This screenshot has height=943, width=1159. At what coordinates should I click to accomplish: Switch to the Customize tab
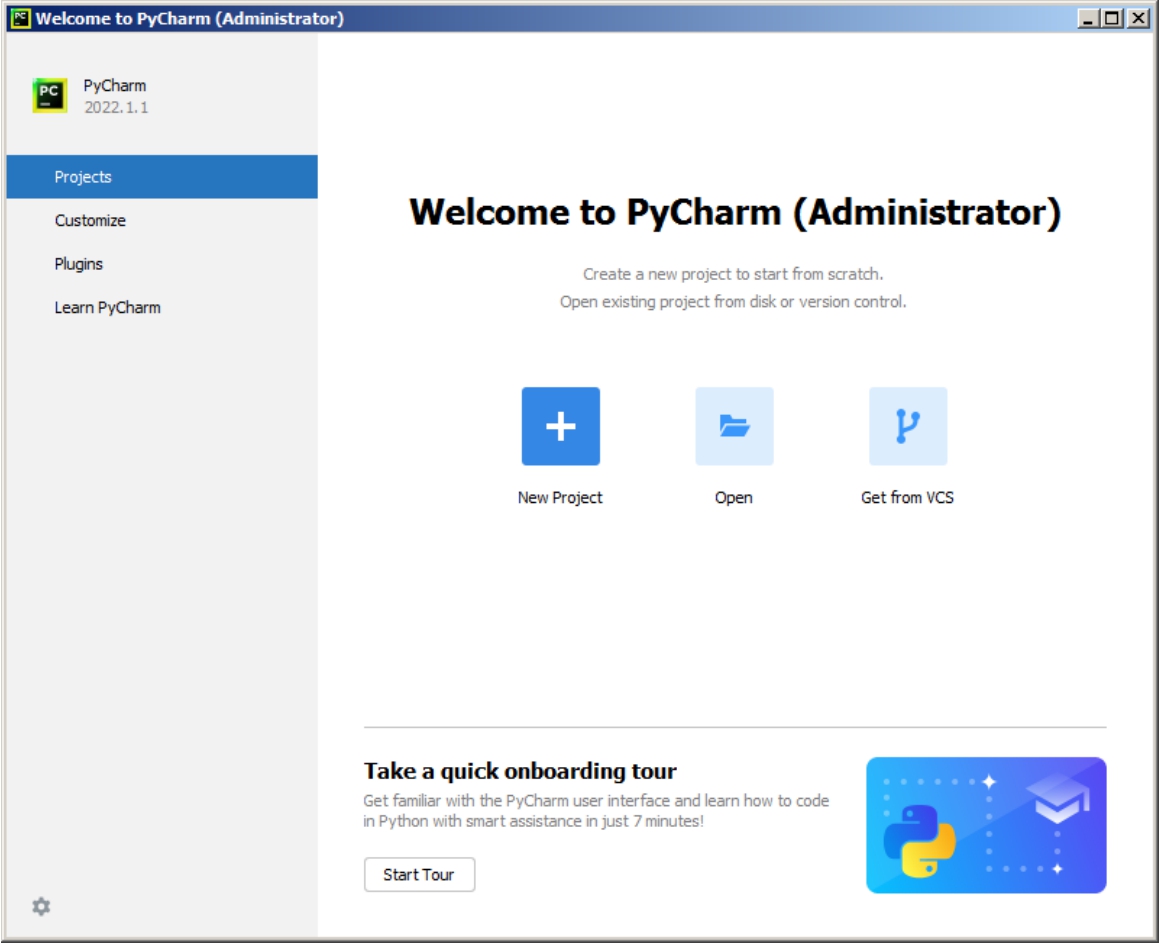click(x=90, y=221)
